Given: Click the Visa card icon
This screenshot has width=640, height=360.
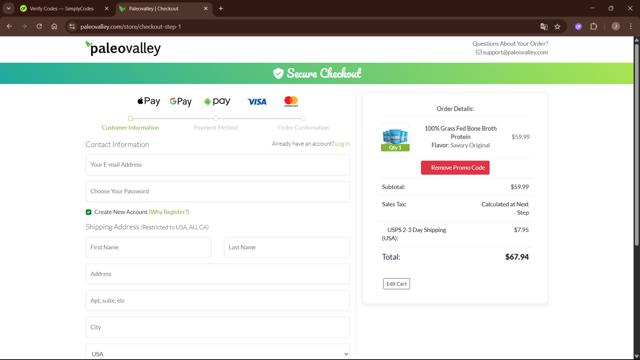Looking at the screenshot, I should [x=257, y=102].
